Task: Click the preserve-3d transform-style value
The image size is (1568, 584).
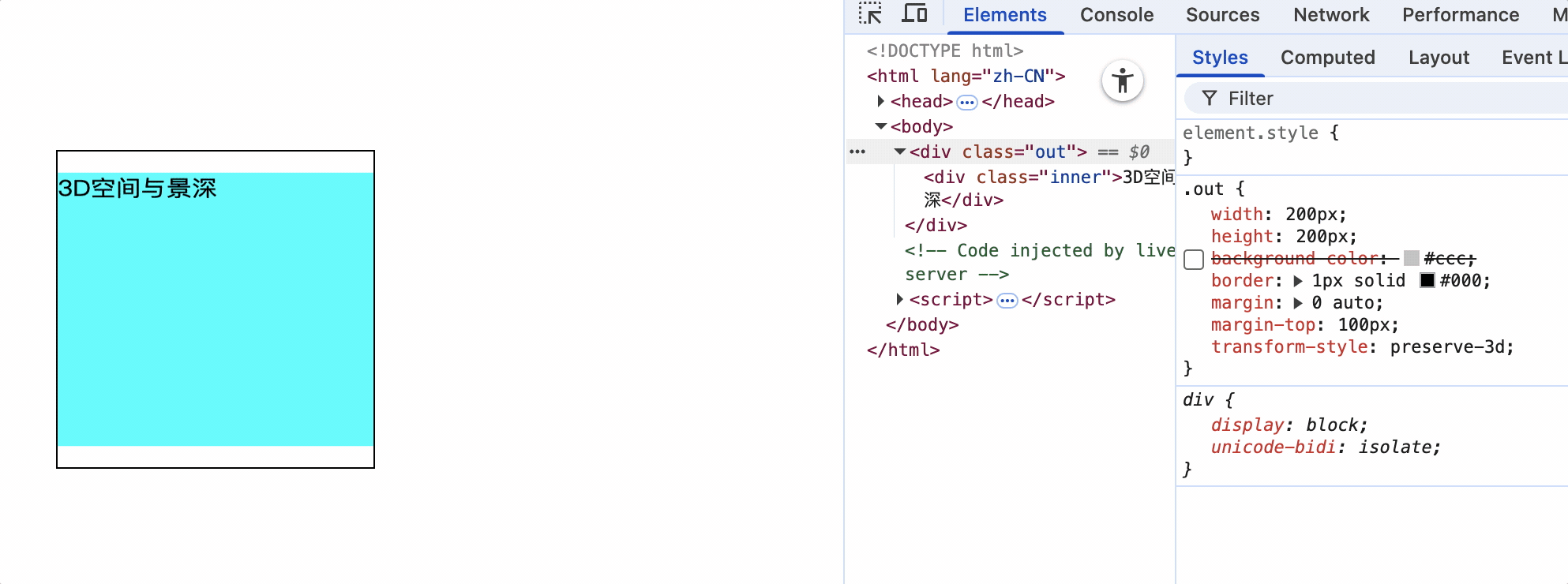Action: [1447, 347]
